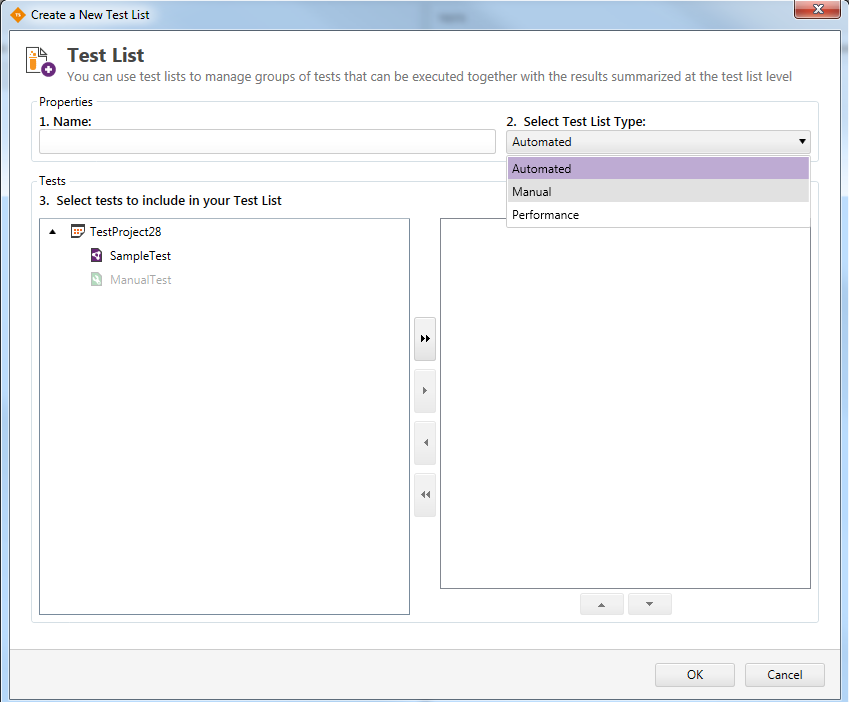Move selected test down in list
This screenshot has height=702, width=849.
pyautogui.click(x=649, y=604)
